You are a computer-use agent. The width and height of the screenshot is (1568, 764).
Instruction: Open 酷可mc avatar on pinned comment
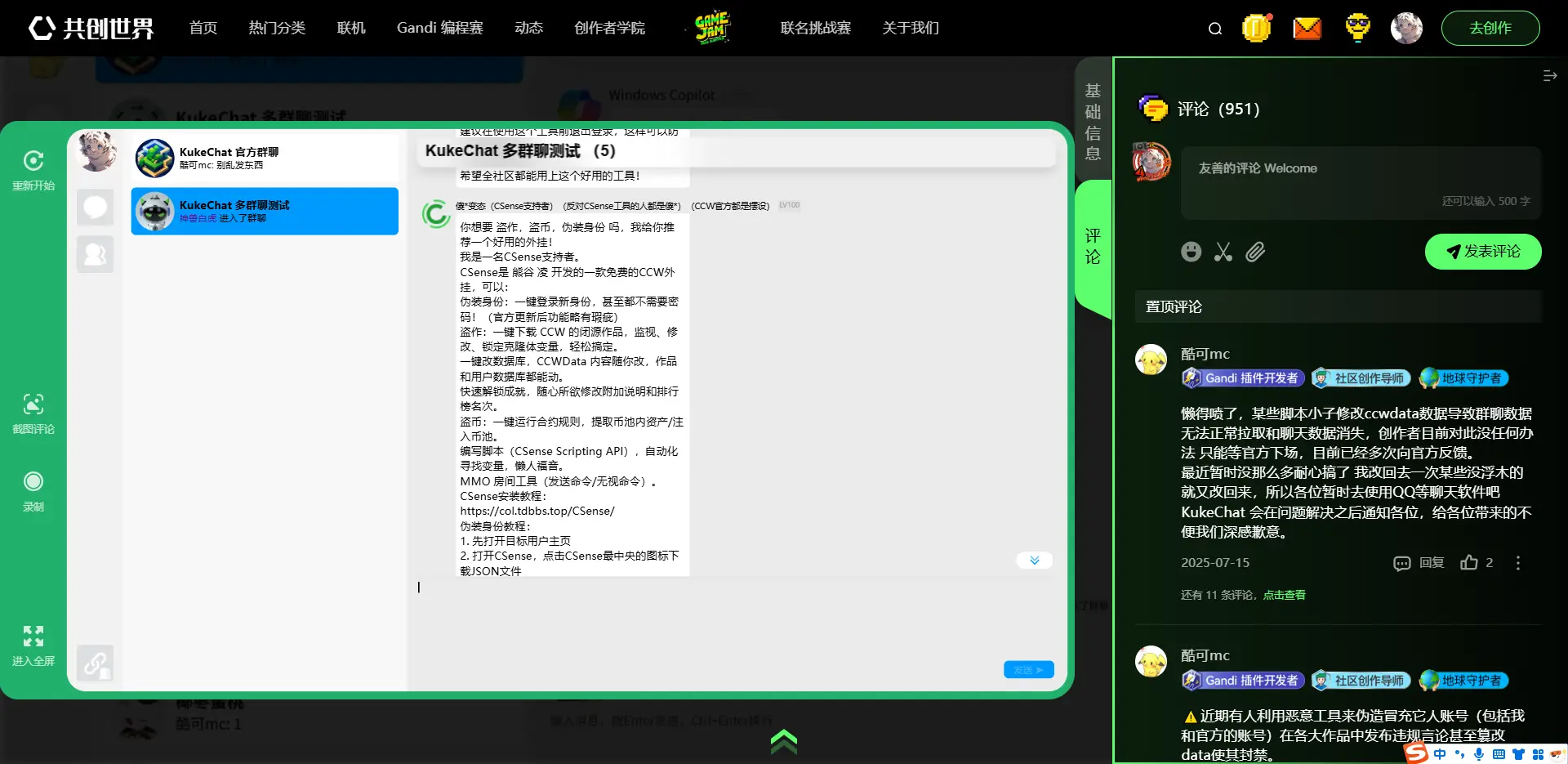tap(1151, 360)
